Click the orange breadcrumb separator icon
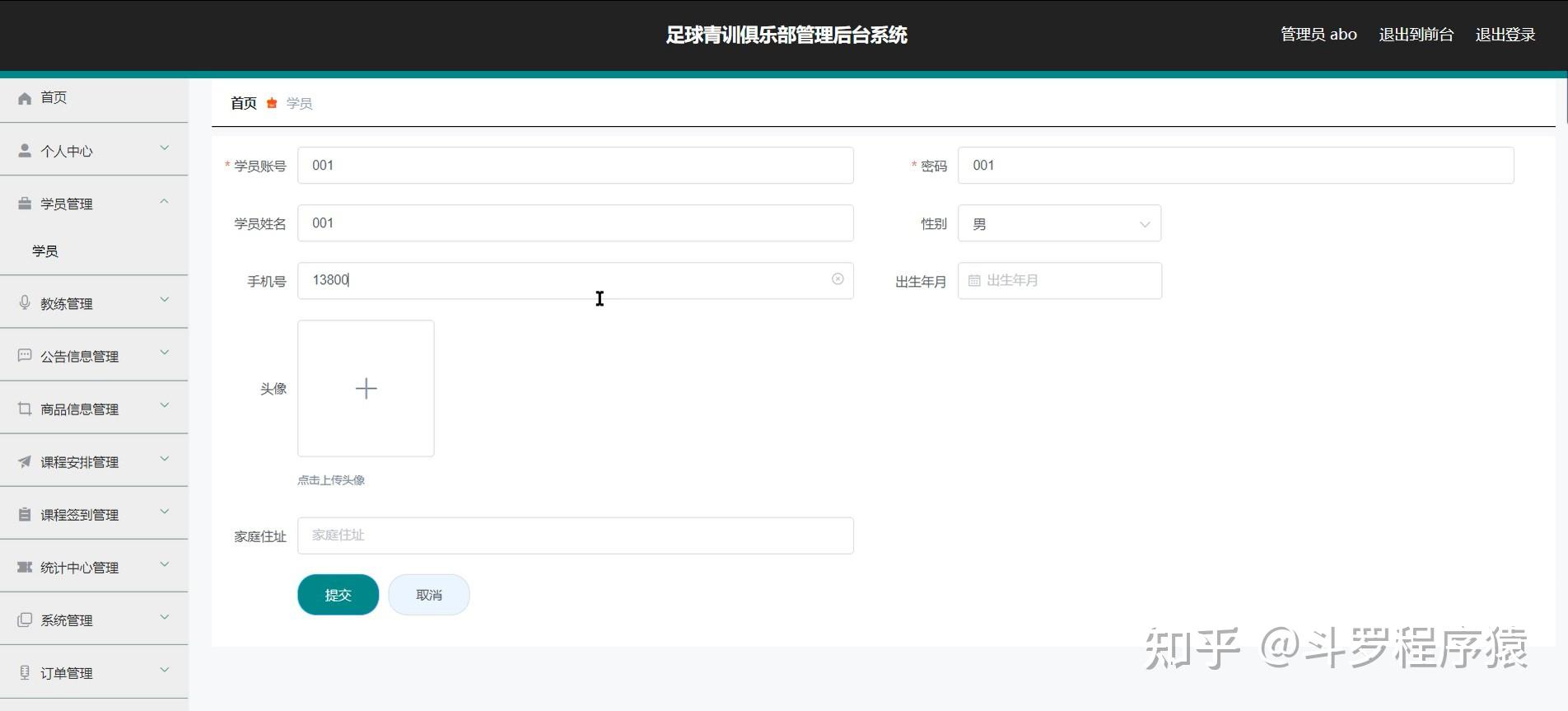The image size is (1568, 711). 272,103
